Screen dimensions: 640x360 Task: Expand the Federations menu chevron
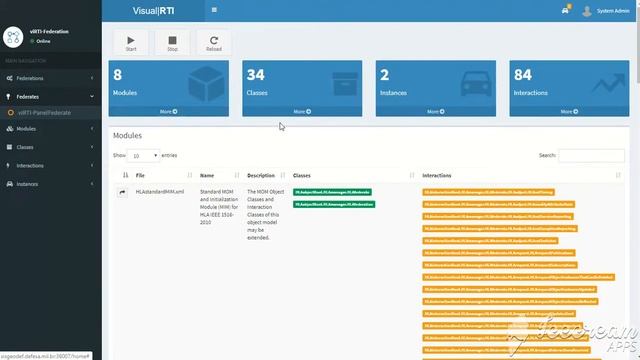click(x=92, y=78)
